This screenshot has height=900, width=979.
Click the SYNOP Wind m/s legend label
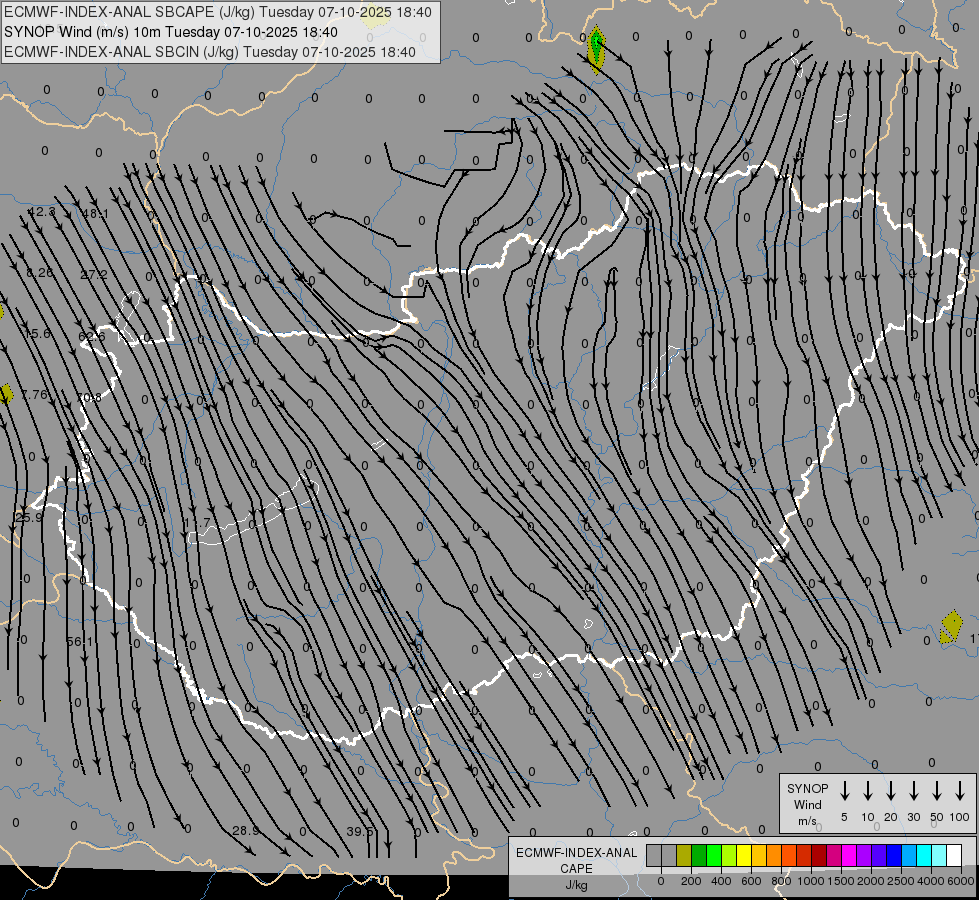point(808,804)
